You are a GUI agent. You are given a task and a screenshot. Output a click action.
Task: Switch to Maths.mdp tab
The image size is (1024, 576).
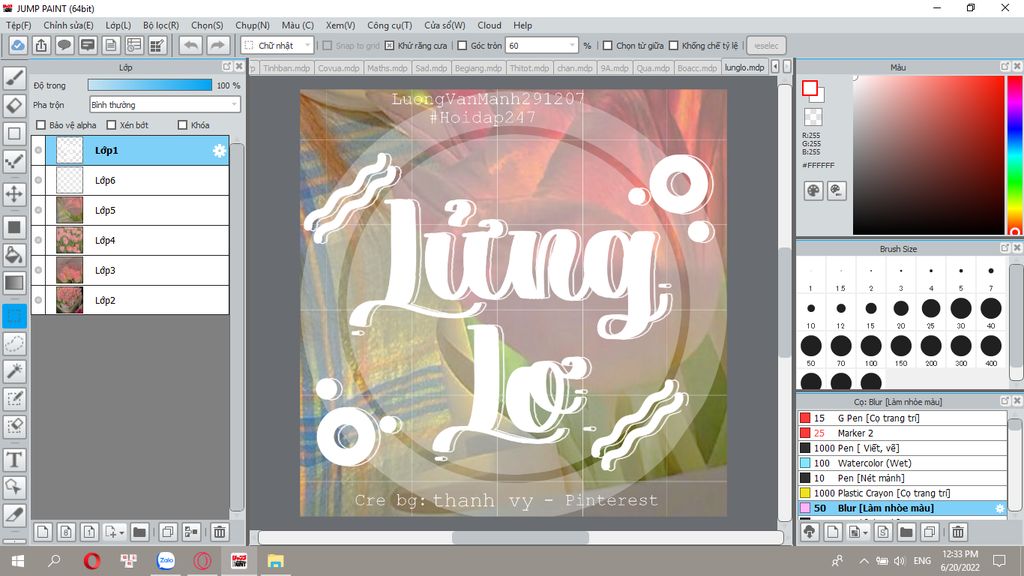(387, 67)
